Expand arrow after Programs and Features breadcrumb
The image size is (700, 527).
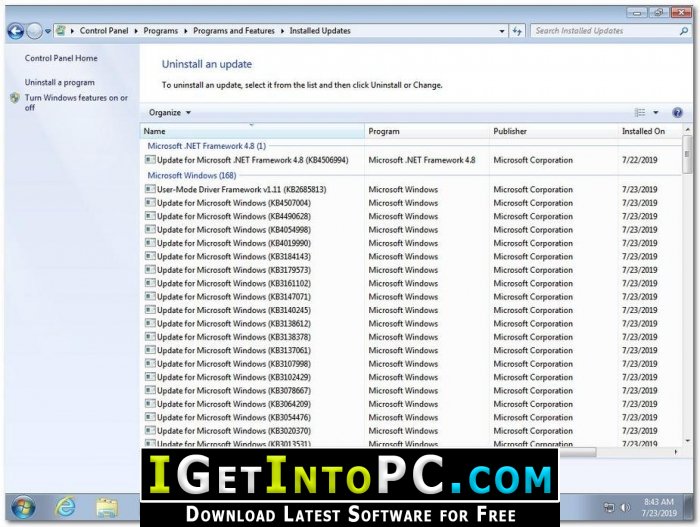coord(282,31)
